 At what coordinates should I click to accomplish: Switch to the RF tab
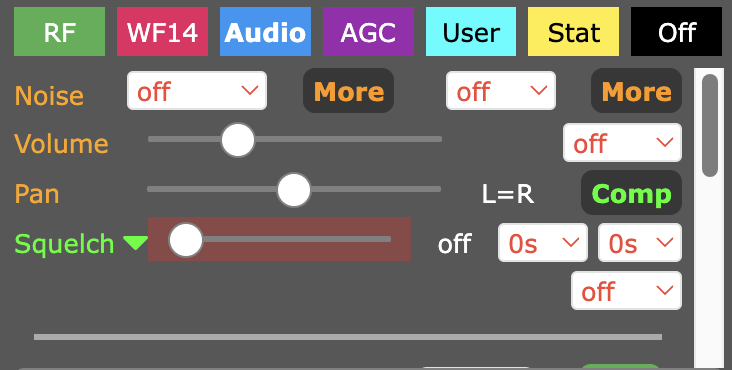coord(59,32)
